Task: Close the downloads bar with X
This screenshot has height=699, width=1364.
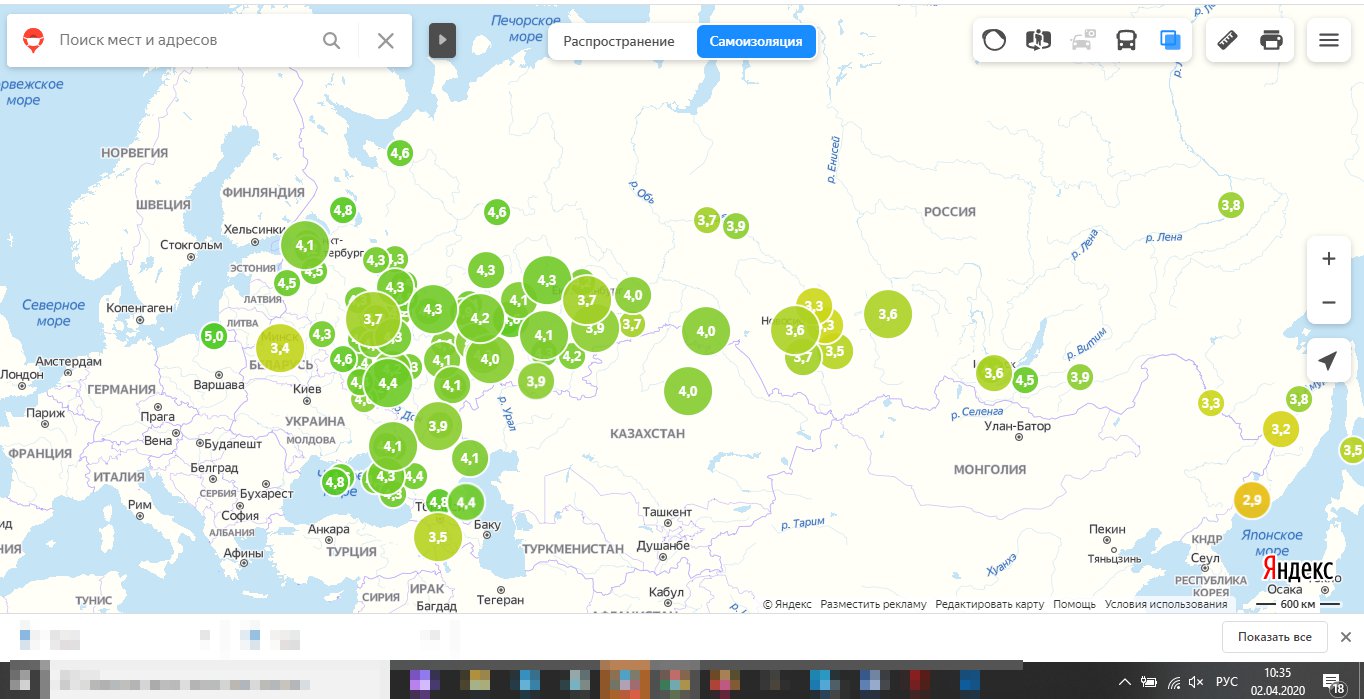Action: click(x=1346, y=637)
